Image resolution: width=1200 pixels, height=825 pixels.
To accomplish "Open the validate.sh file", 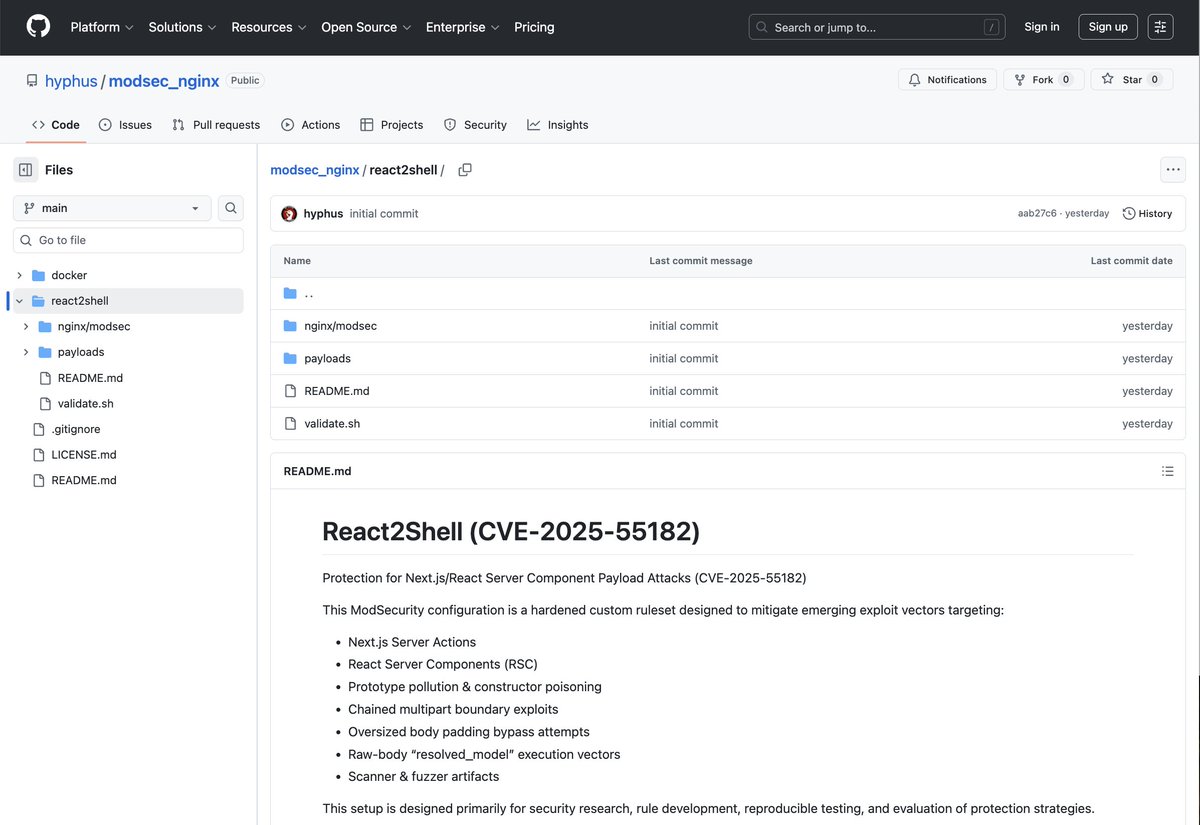I will (x=330, y=423).
